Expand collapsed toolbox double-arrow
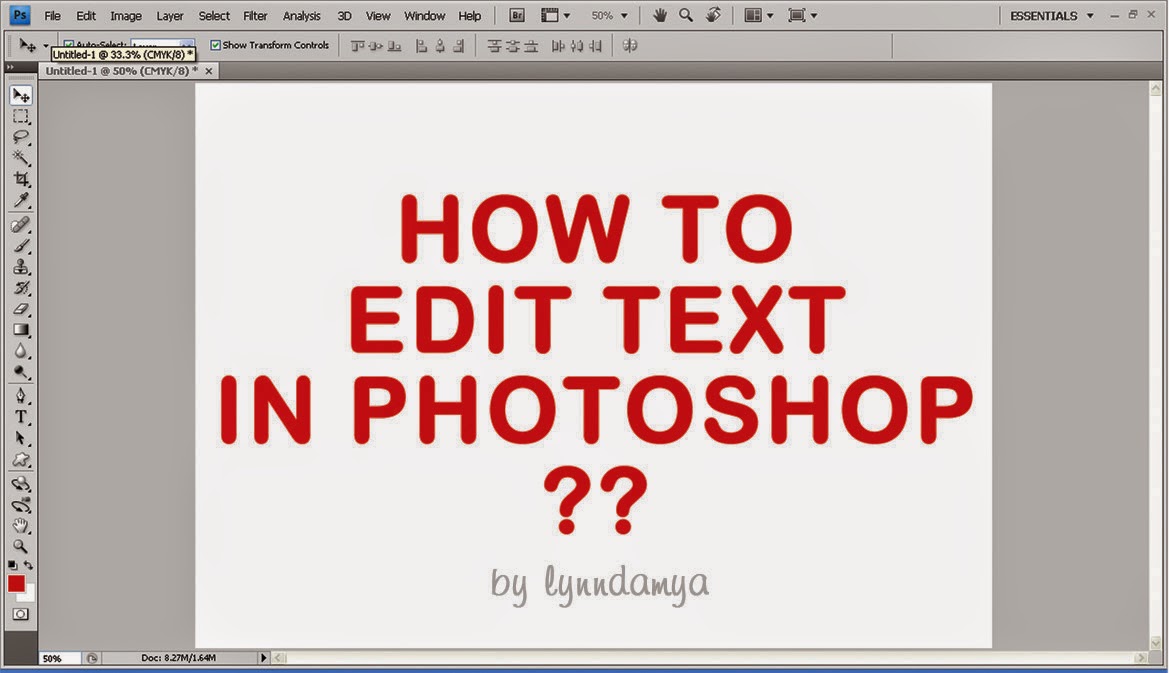The width and height of the screenshot is (1169, 673). tap(10, 67)
